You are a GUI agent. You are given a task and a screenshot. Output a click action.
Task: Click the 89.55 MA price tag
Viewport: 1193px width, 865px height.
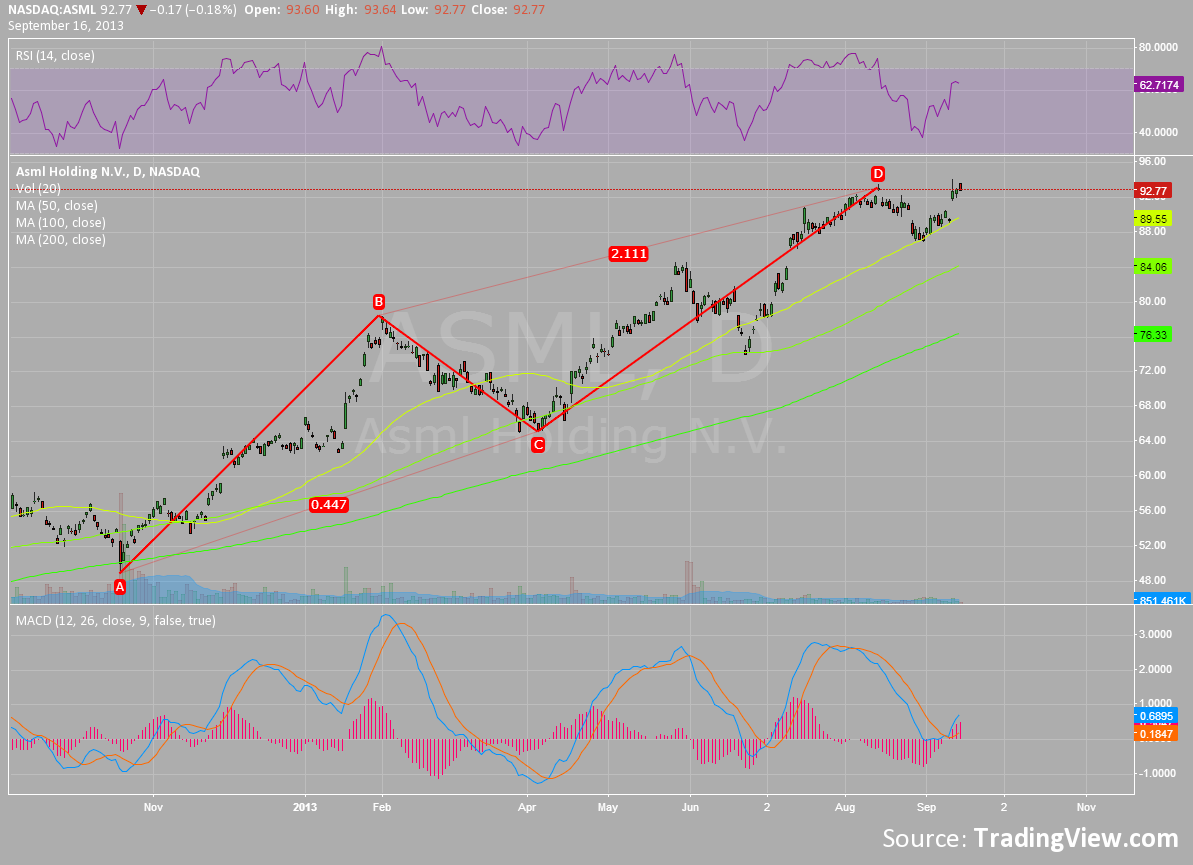[x=1153, y=219]
